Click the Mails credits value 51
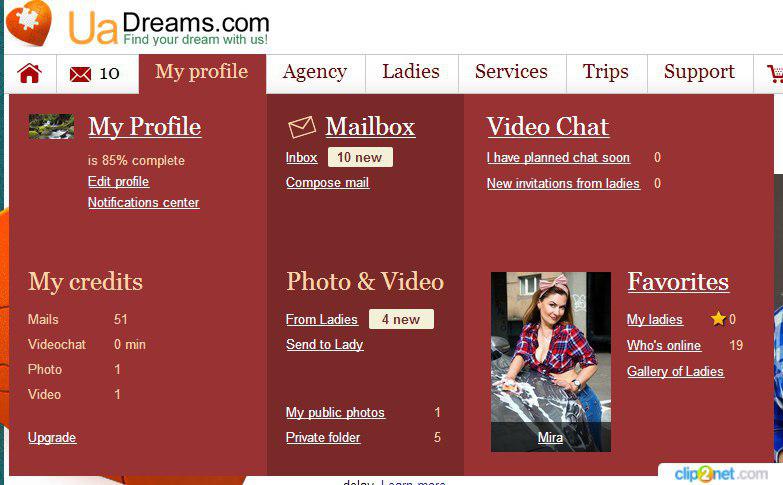783x485 pixels. pos(121,319)
